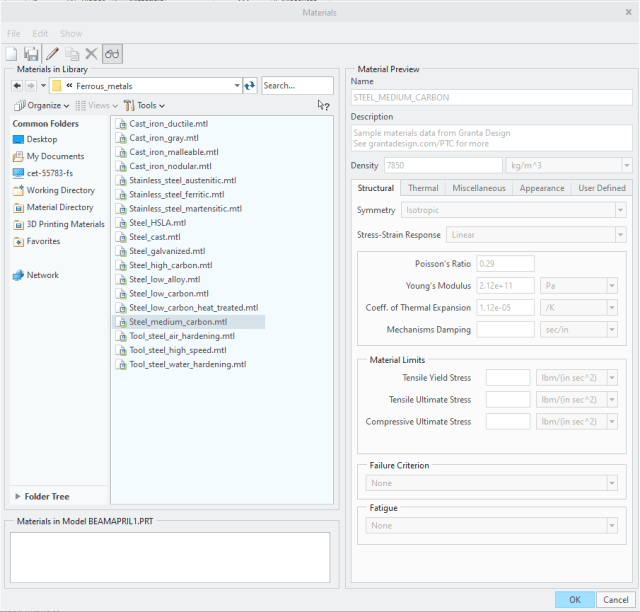Image resolution: width=640 pixels, height=612 pixels.
Task: Refresh the folder listing with the refresh icon
Action: pyautogui.click(x=250, y=86)
